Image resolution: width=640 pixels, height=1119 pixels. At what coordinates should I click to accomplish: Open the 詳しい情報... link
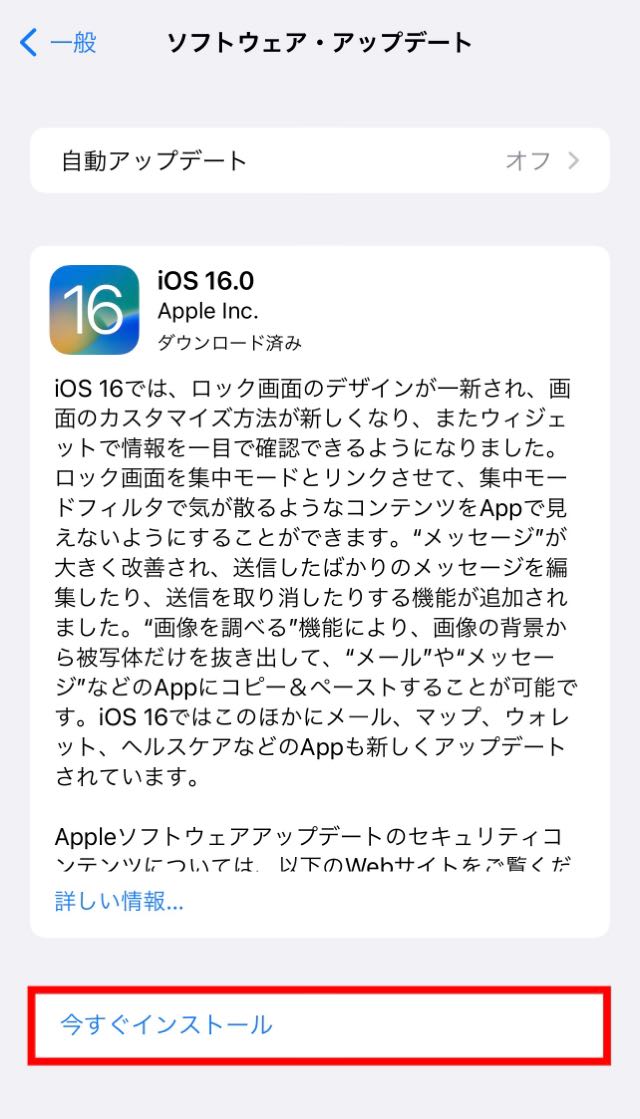[x=119, y=901]
